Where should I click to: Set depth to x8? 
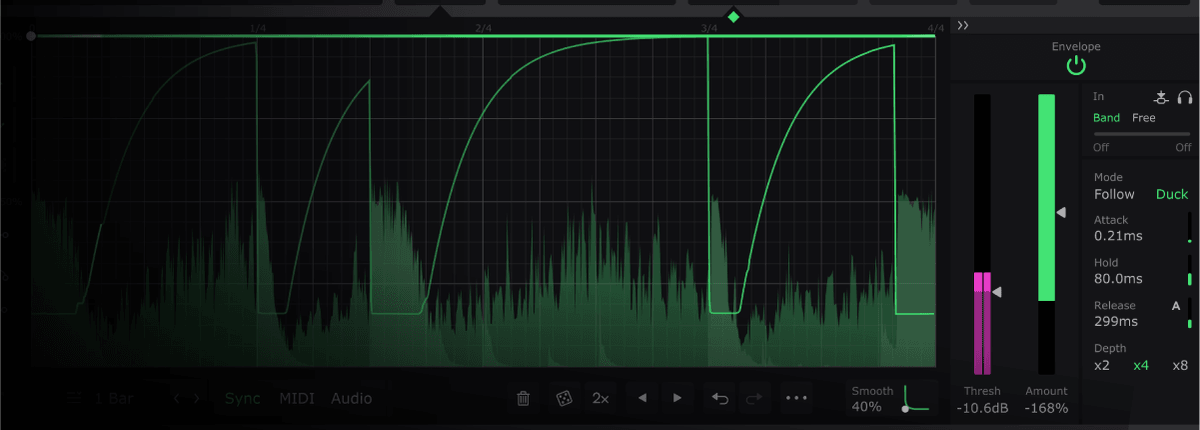click(x=1180, y=366)
